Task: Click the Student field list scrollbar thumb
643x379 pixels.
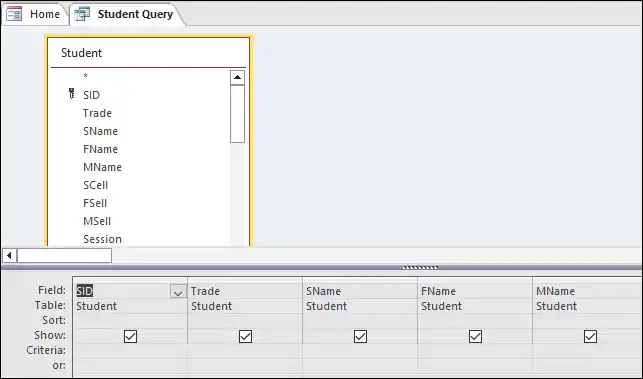Action: [237, 114]
